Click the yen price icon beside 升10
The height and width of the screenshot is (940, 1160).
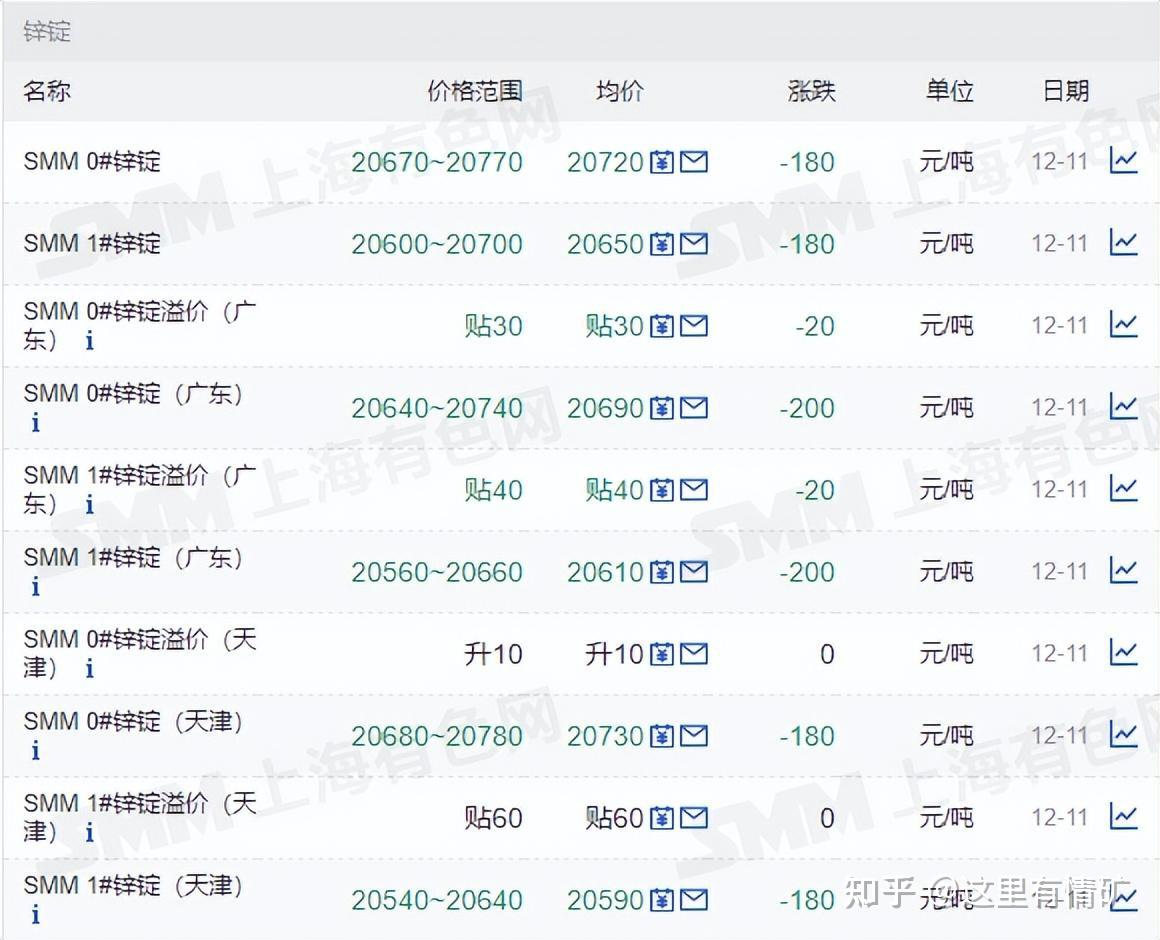[662, 654]
